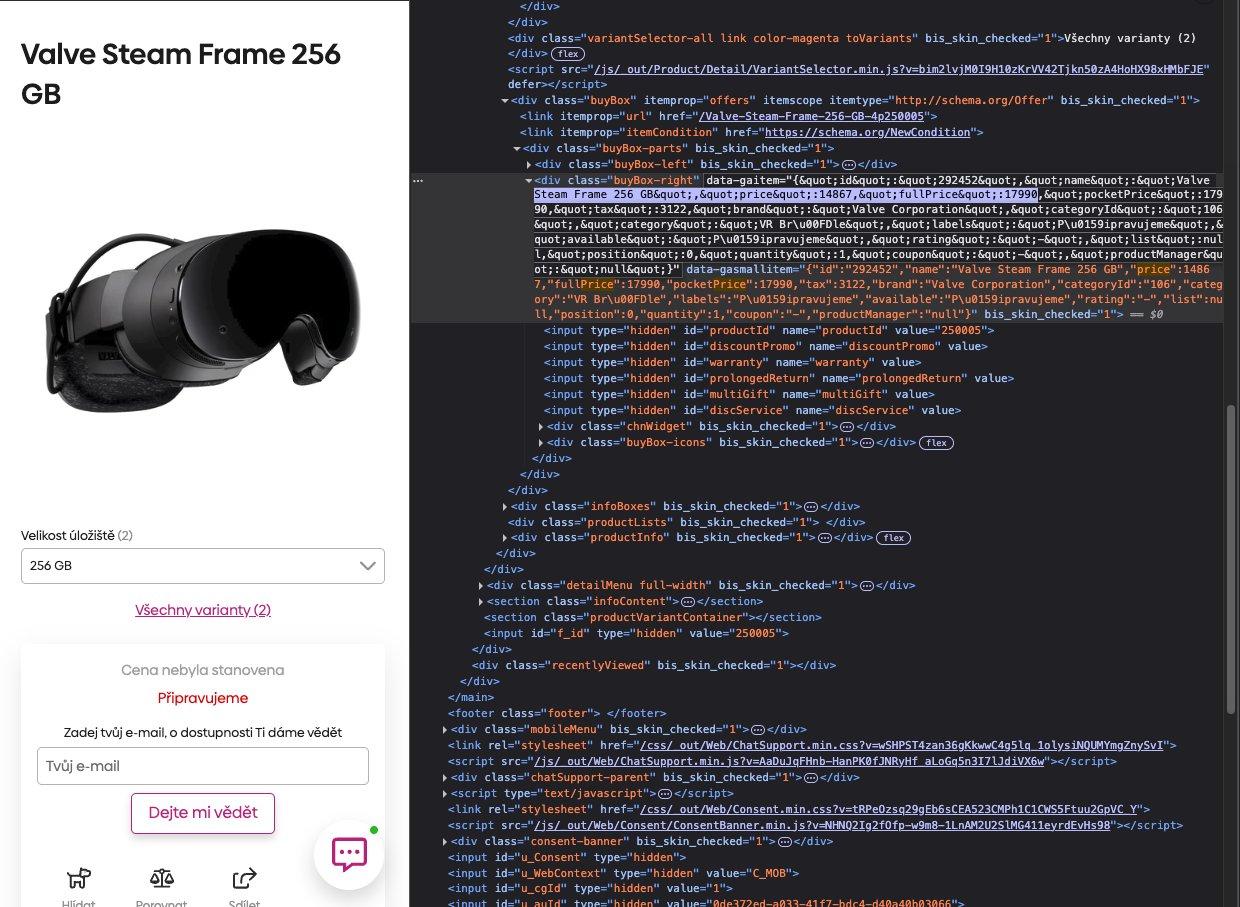Expand the detailMenu full-width div node
Image resolution: width=1240 pixels, height=907 pixels.
481,585
